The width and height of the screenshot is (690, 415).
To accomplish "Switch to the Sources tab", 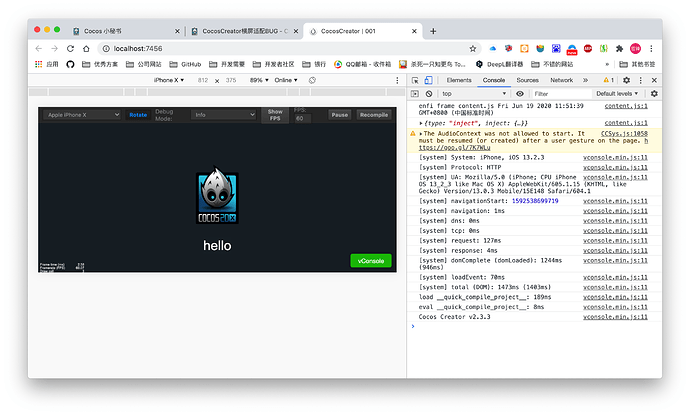I will (527, 80).
